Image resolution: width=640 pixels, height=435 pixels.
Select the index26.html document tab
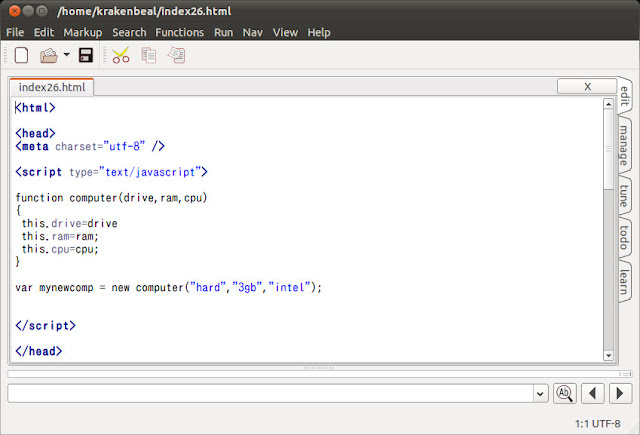point(52,87)
